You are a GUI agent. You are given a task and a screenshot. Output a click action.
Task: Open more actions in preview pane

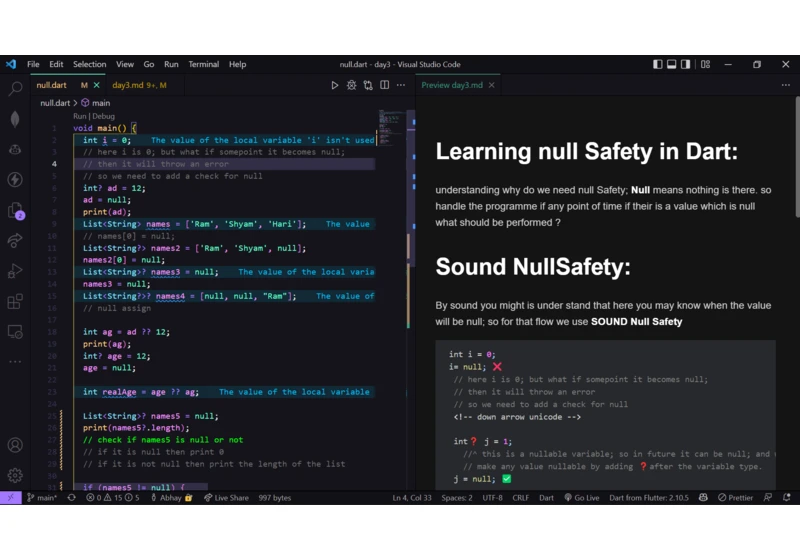pyautogui.click(x=786, y=85)
